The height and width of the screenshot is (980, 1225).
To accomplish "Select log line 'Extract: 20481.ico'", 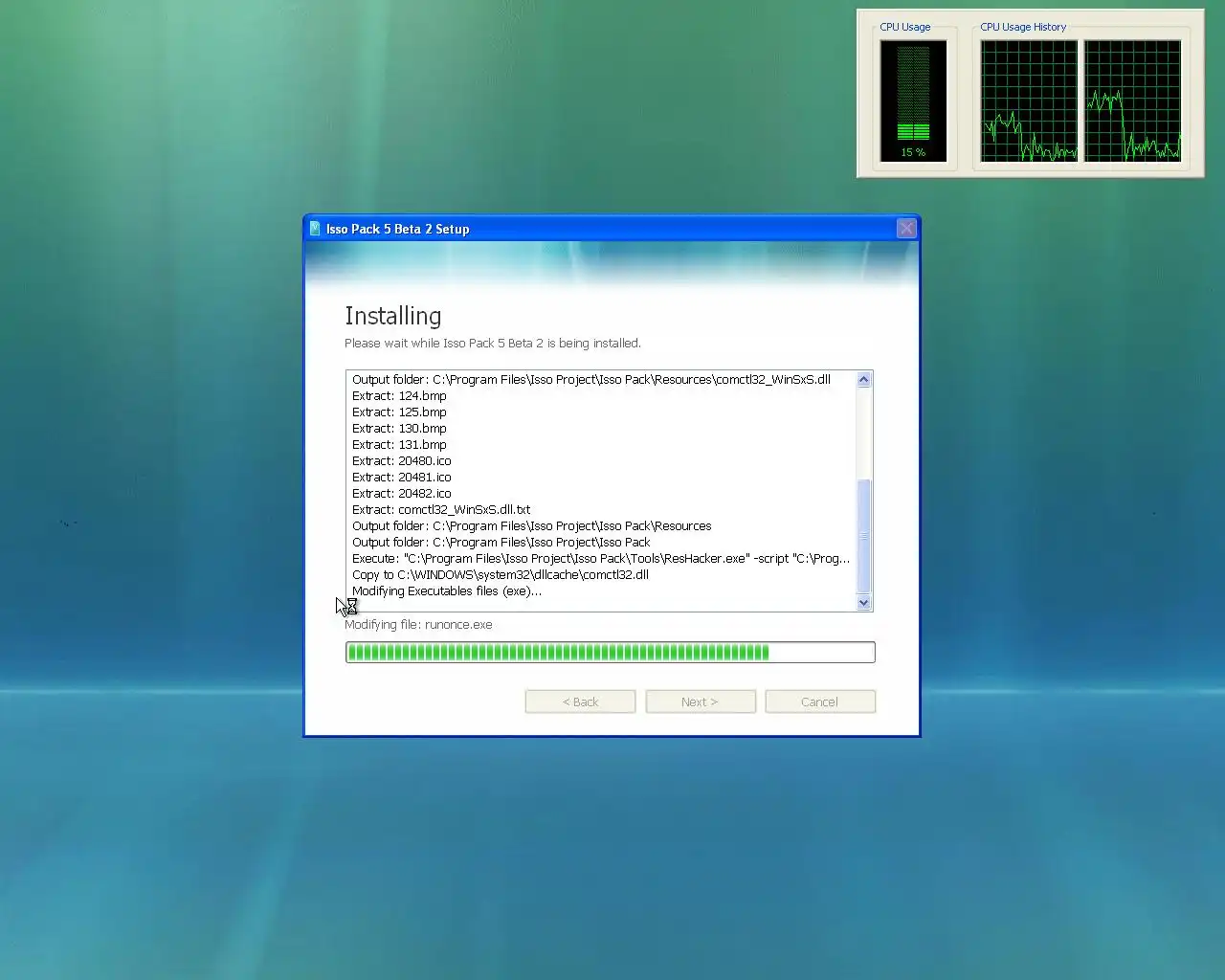I will point(402,477).
